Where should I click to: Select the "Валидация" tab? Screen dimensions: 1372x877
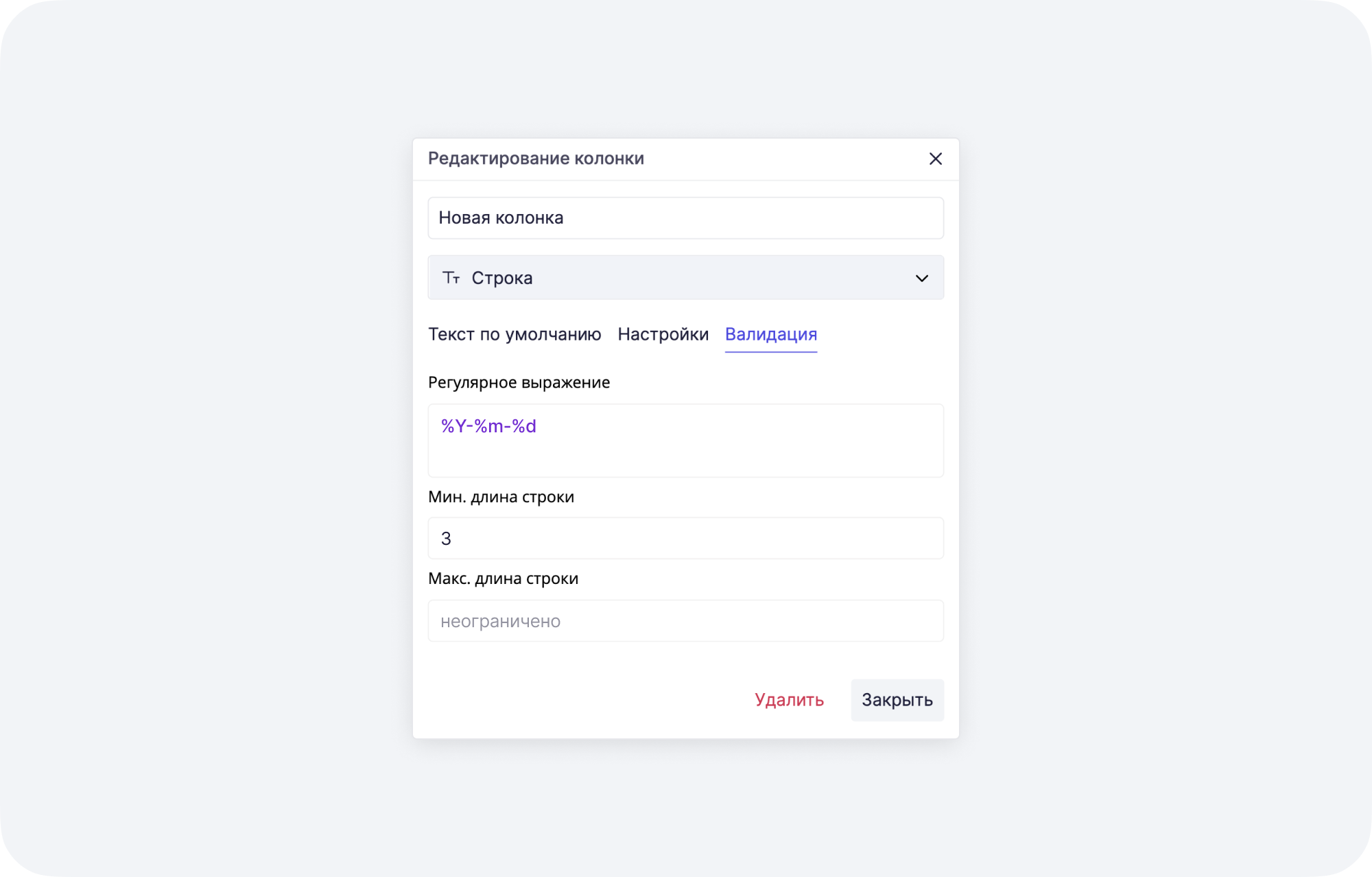[x=771, y=334]
